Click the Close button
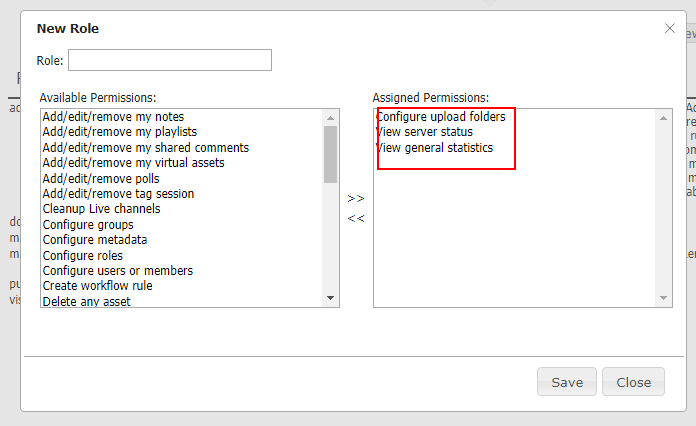This screenshot has height=426, width=696. coord(633,382)
